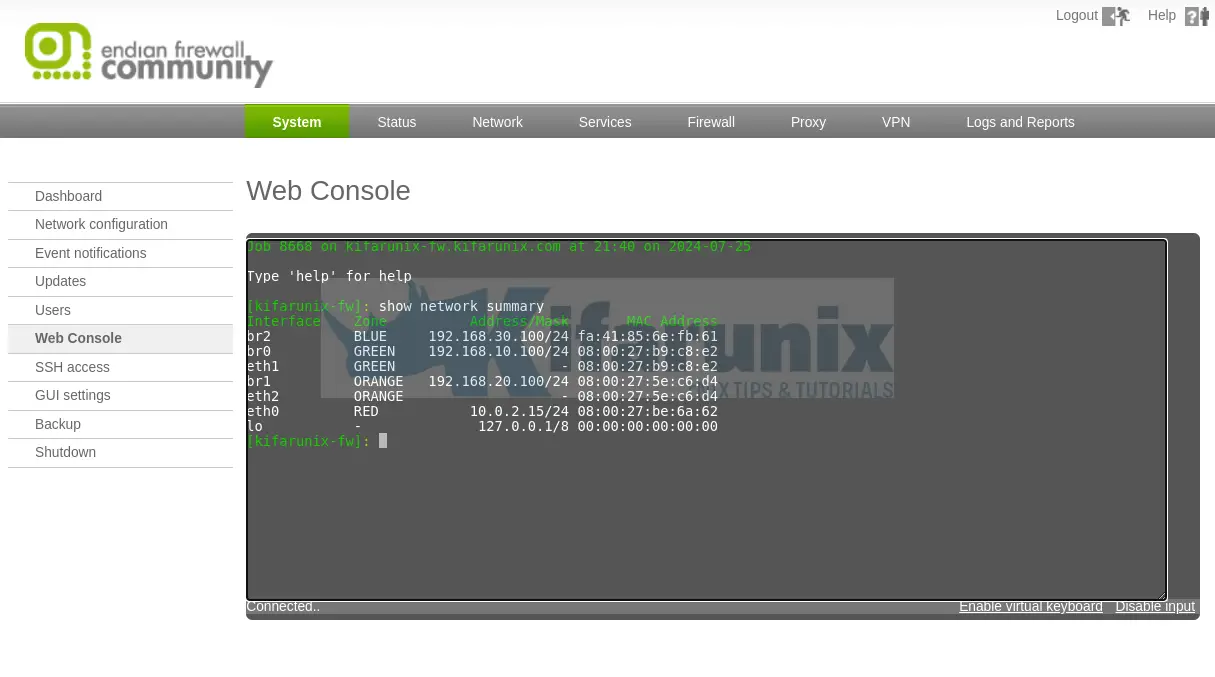Go to Updates in the sidebar
Viewport: 1215px width, 677px height.
click(x=120, y=281)
